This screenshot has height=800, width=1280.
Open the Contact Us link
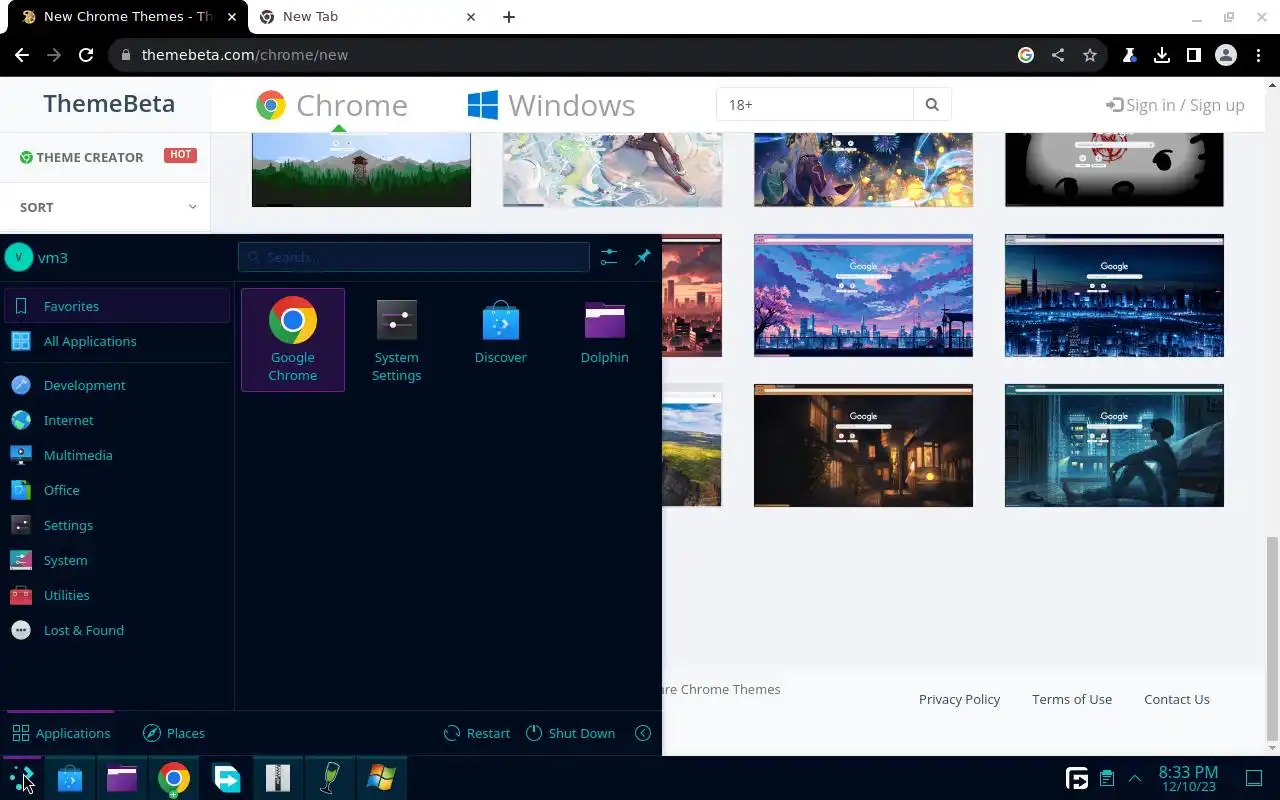point(1177,699)
